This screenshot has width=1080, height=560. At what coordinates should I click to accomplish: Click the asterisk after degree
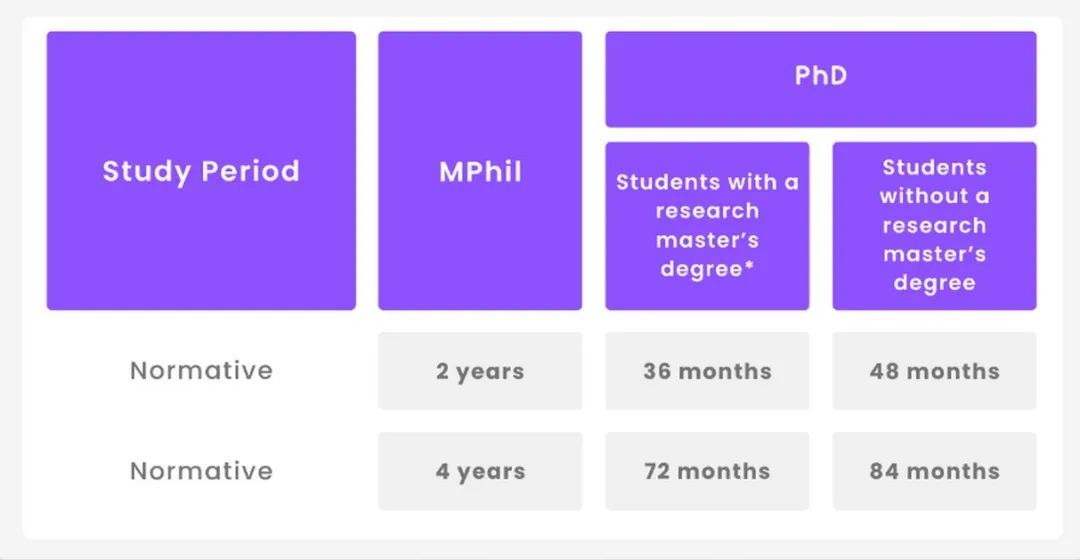pyautogui.click(x=749, y=264)
